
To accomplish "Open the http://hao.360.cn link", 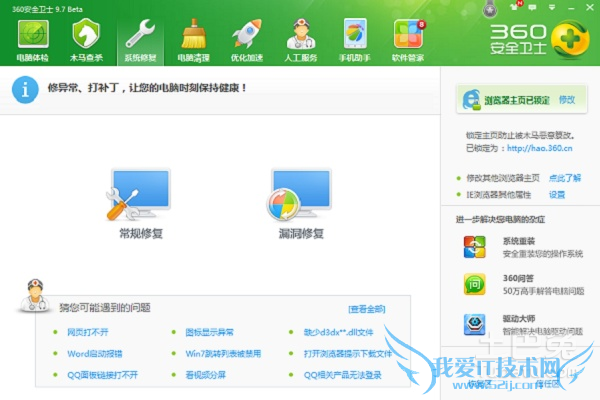I will point(540,148).
